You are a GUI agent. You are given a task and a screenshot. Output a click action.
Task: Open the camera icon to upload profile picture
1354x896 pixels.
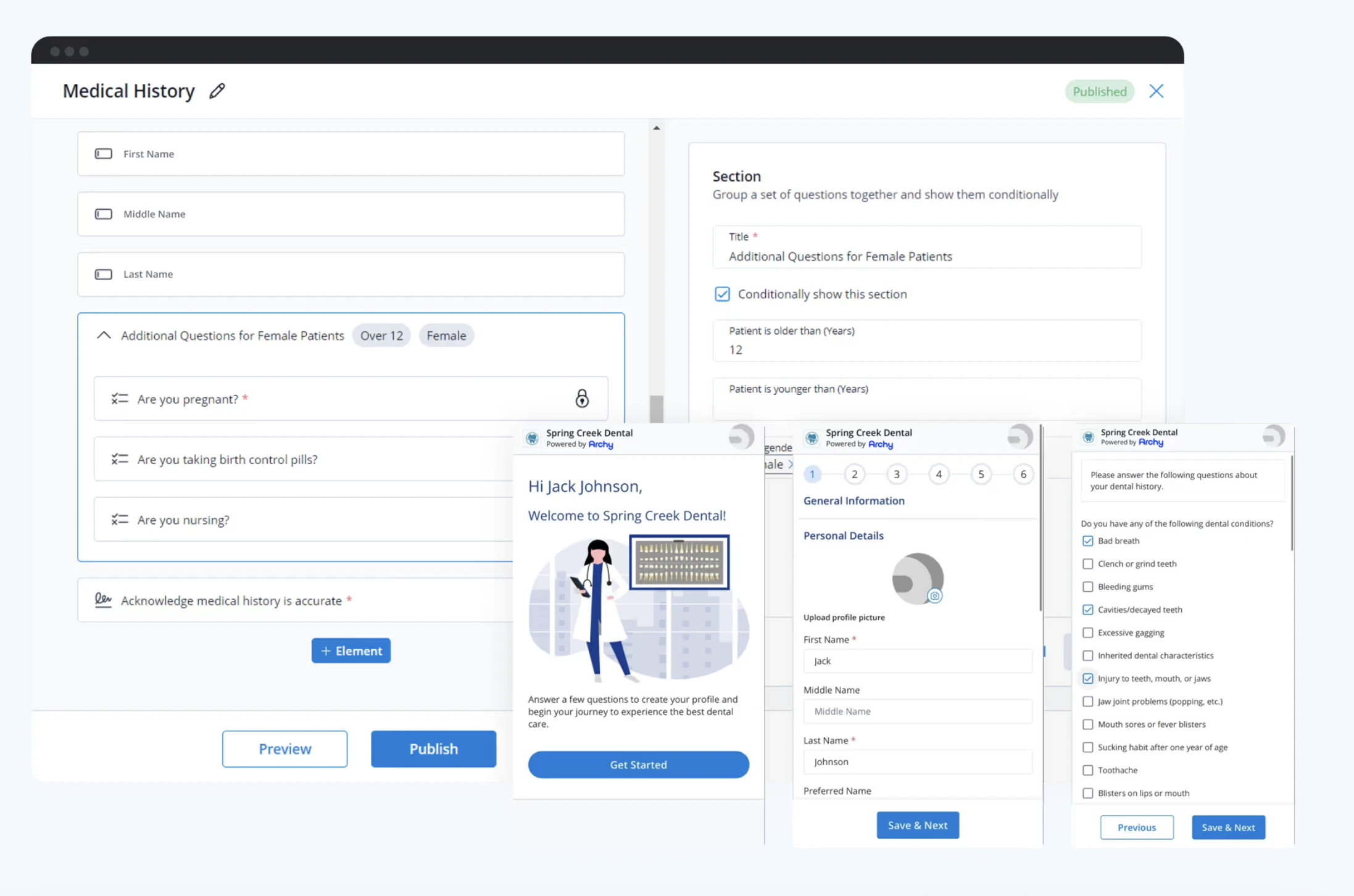coord(935,597)
